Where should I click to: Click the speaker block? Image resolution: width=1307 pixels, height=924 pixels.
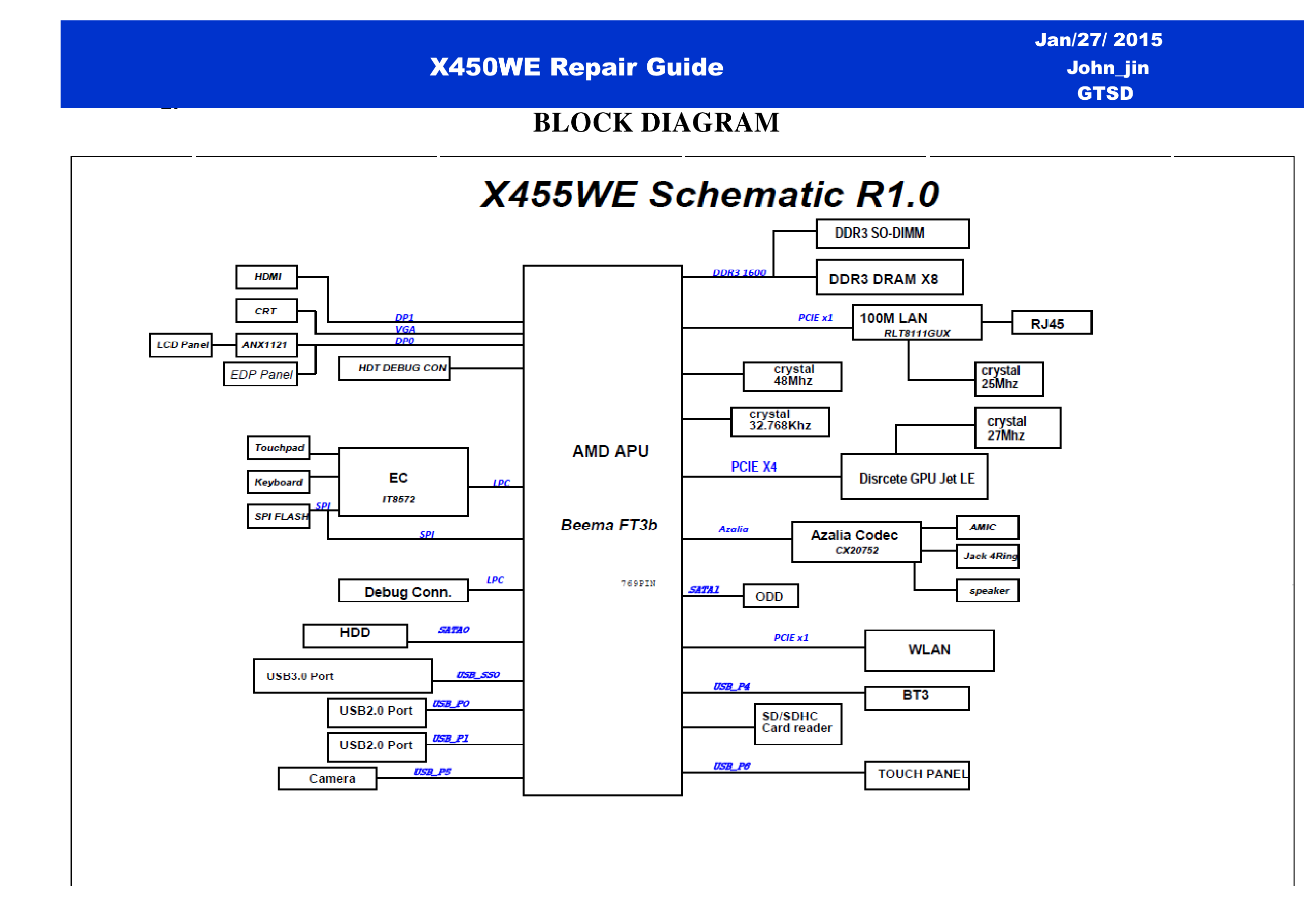coord(987,590)
